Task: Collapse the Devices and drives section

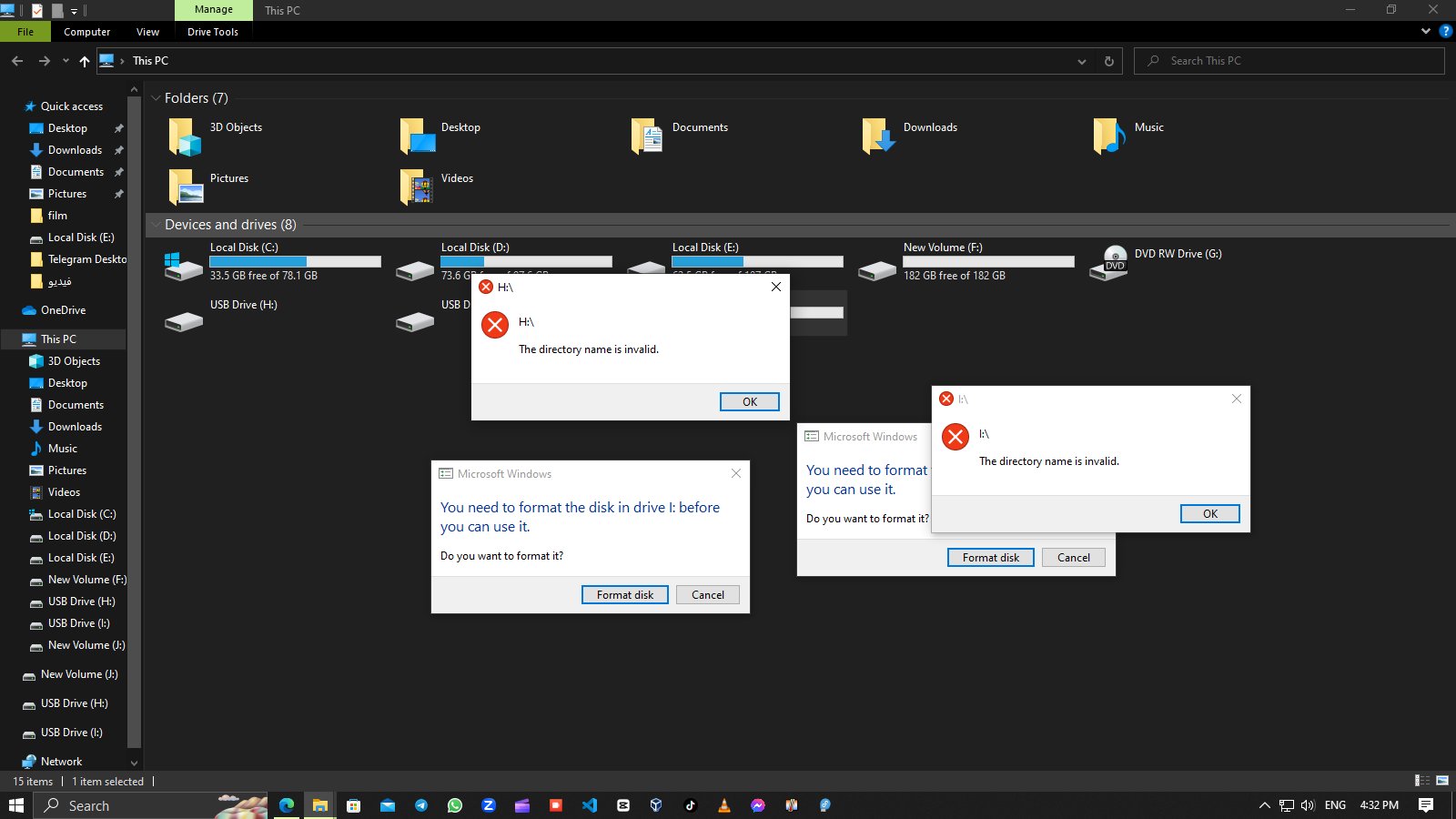Action: (155, 225)
